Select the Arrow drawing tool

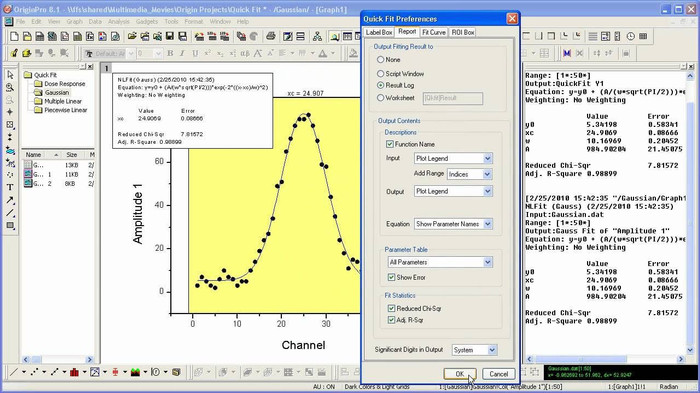(10, 200)
